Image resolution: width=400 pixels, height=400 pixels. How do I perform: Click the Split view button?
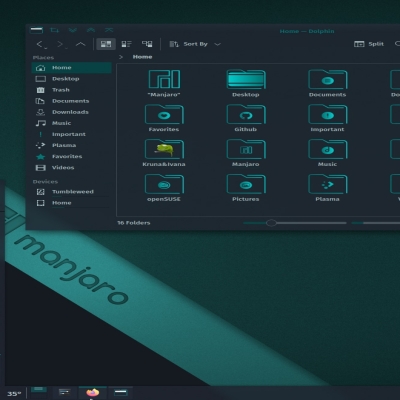(x=369, y=44)
